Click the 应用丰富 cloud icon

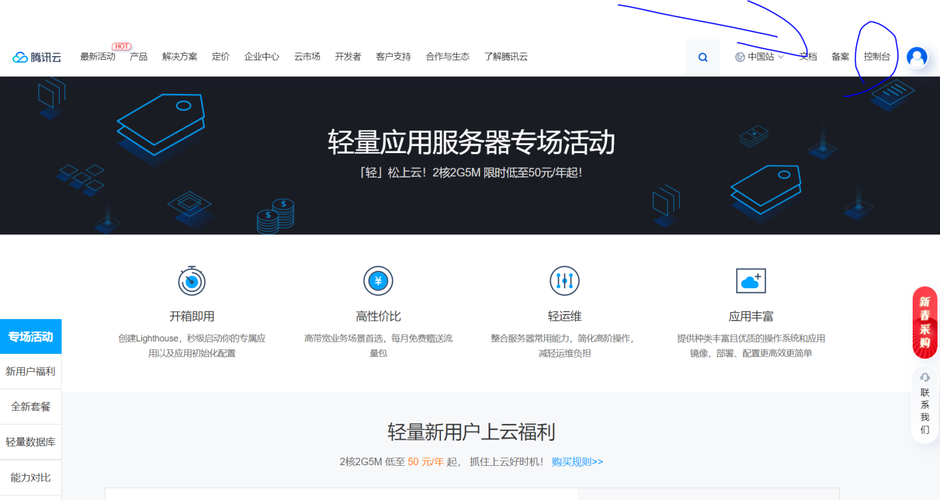tap(751, 281)
